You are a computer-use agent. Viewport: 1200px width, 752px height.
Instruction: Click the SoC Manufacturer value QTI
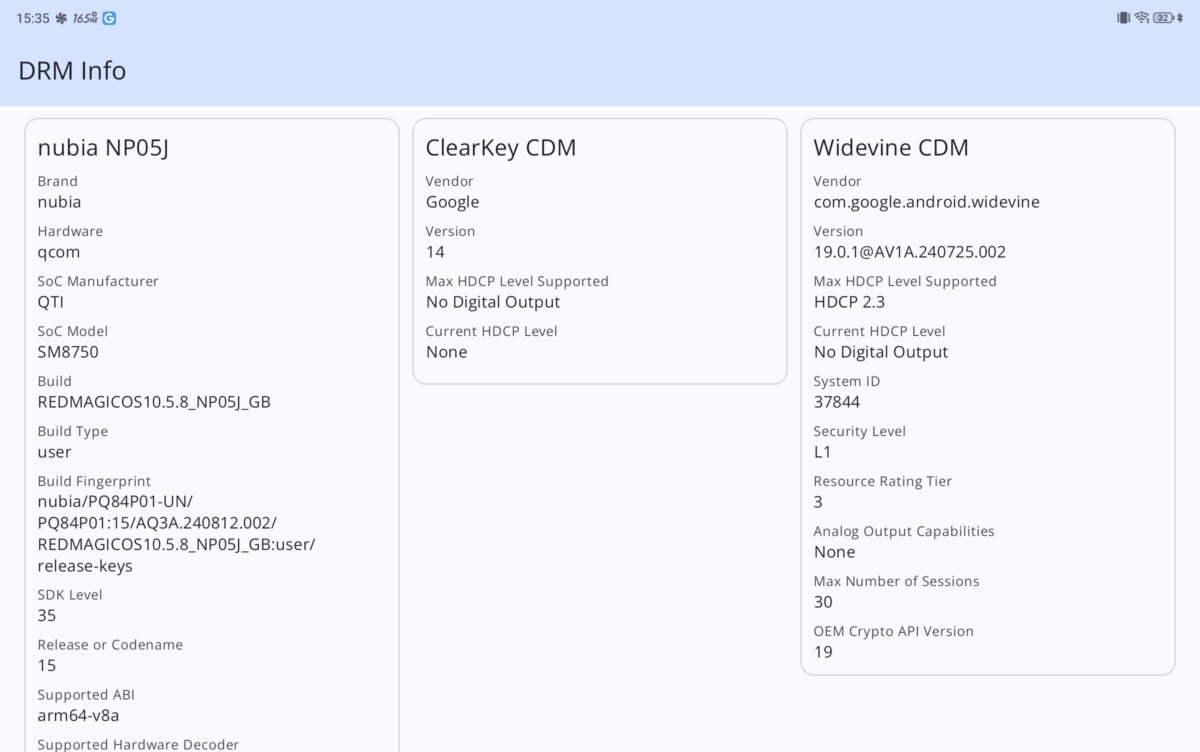(x=51, y=302)
